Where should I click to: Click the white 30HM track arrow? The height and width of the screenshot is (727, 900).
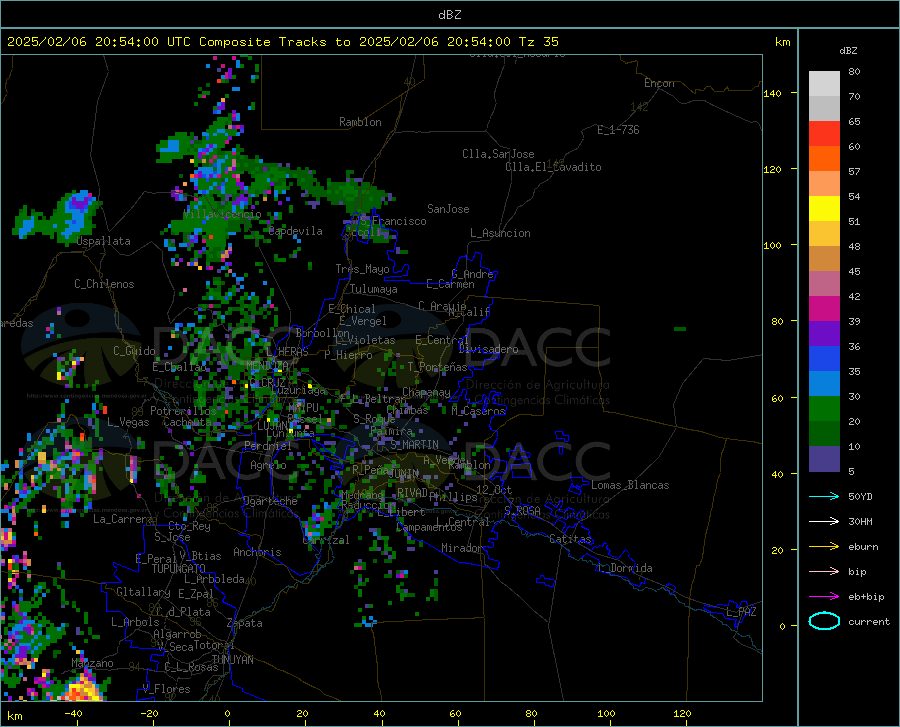point(824,522)
